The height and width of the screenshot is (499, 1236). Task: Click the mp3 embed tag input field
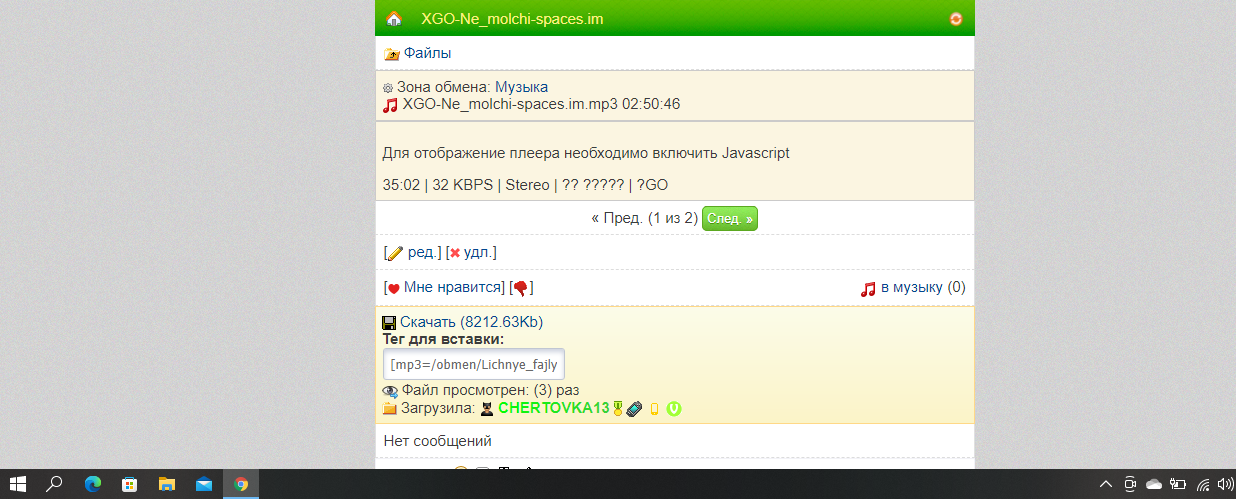point(474,364)
